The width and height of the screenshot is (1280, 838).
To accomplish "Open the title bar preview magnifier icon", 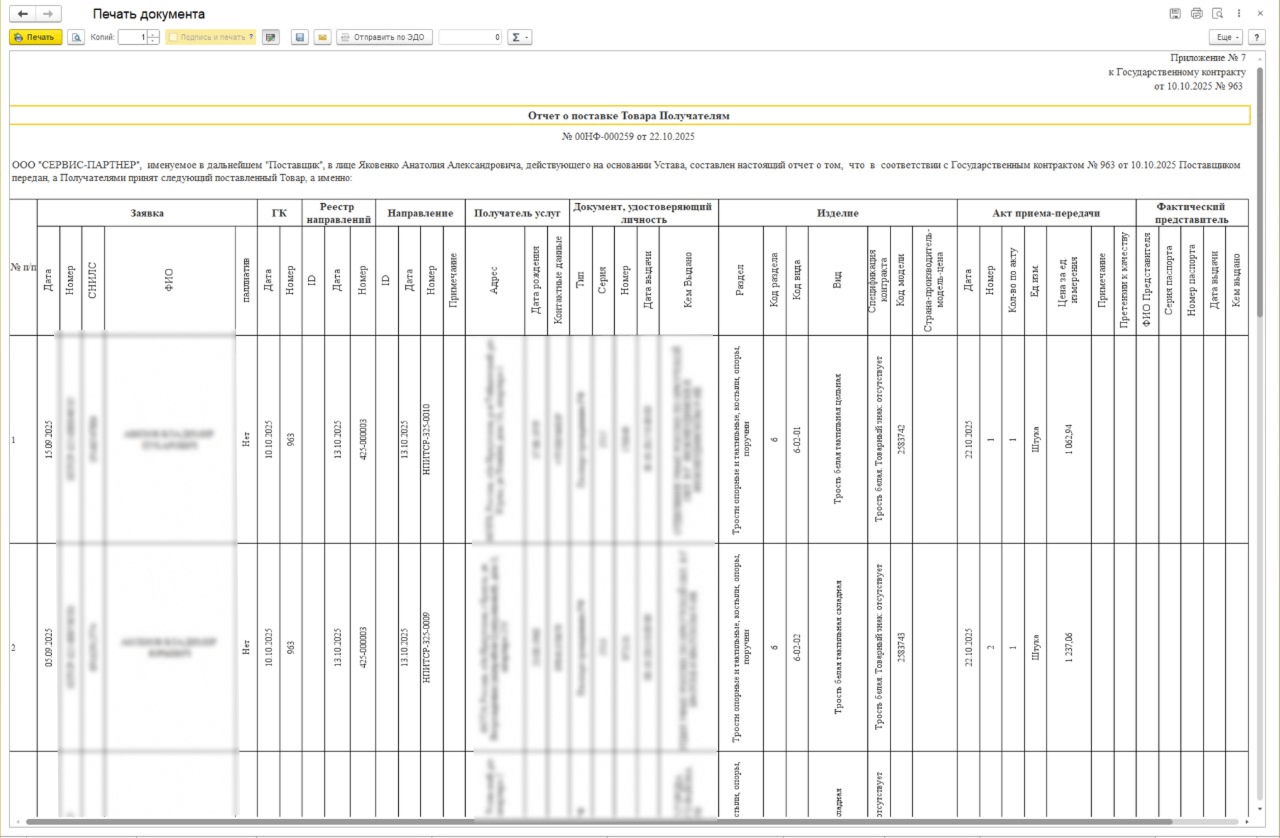I will click(1217, 14).
